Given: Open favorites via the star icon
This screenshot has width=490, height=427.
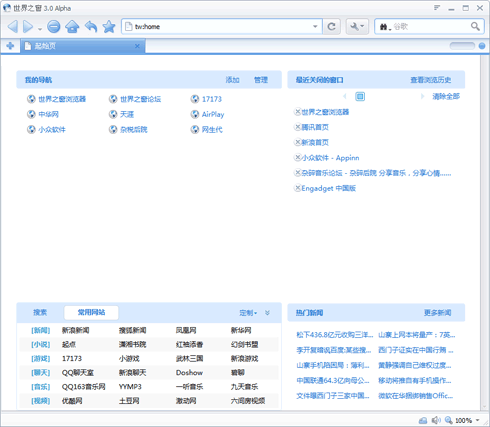Looking at the screenshot, I should coord(109,26).
